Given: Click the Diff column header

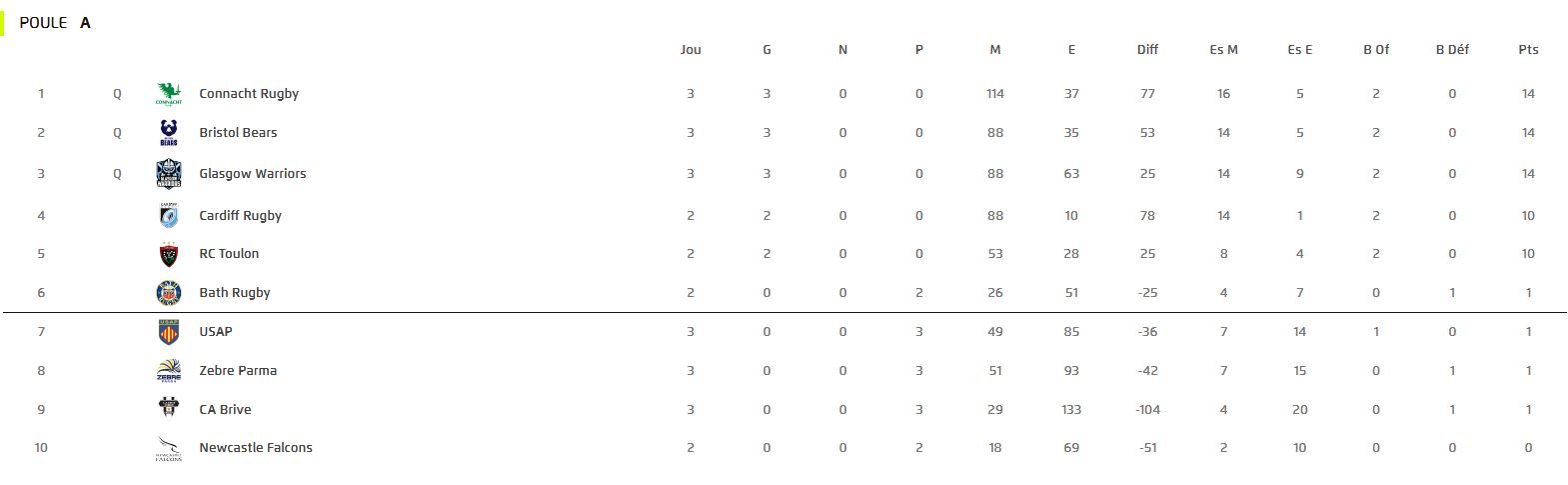Looking at the screenshot, I should (x=1147, y=49).
